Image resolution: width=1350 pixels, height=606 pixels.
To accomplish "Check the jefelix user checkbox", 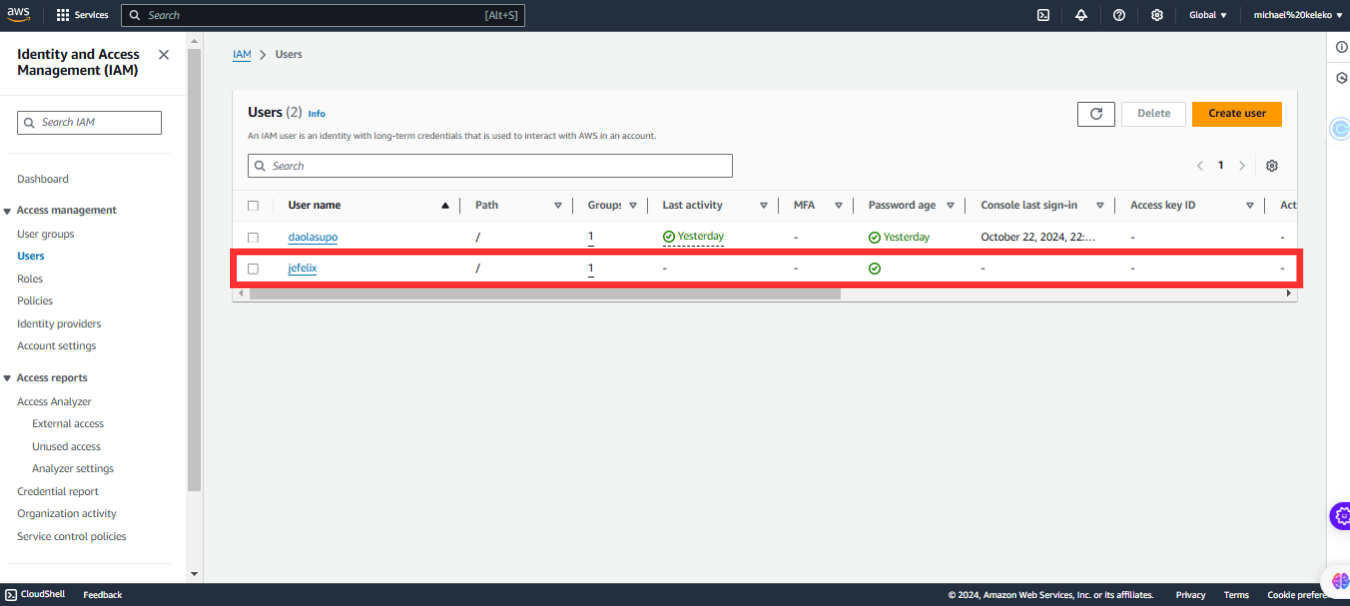I will pos(253,269).
